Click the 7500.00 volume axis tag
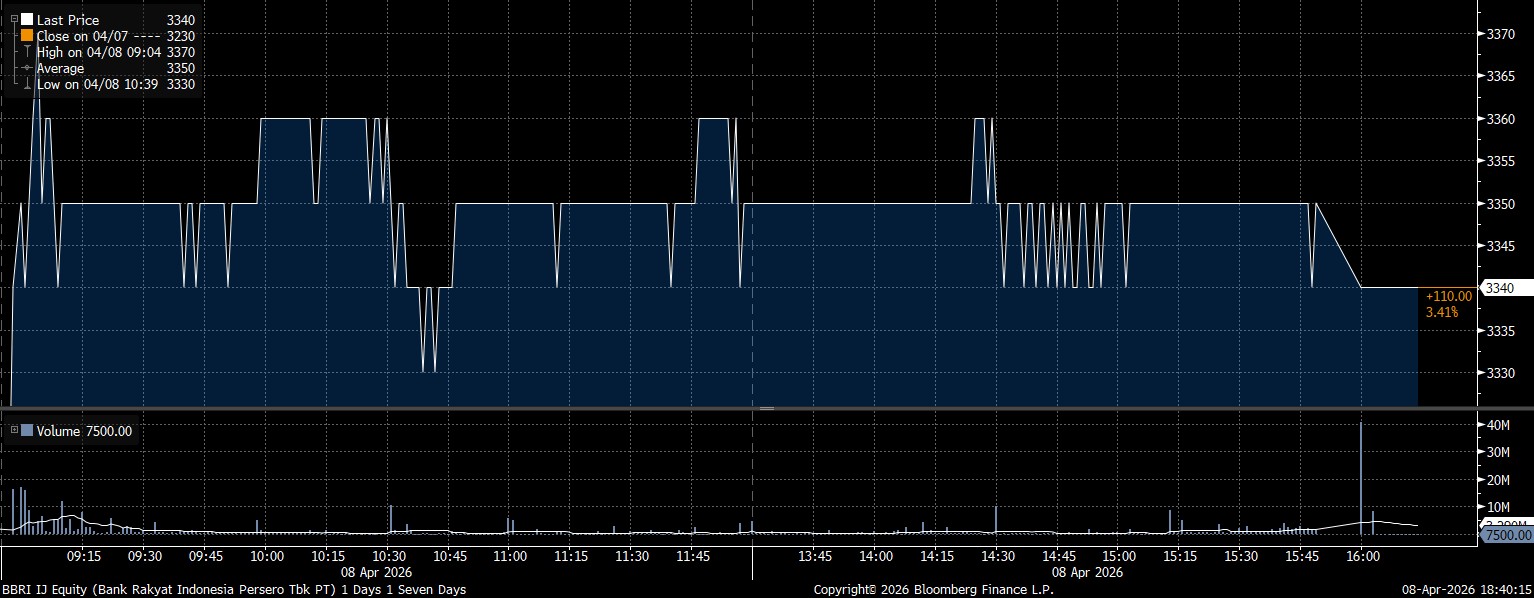 [1505, 536]
